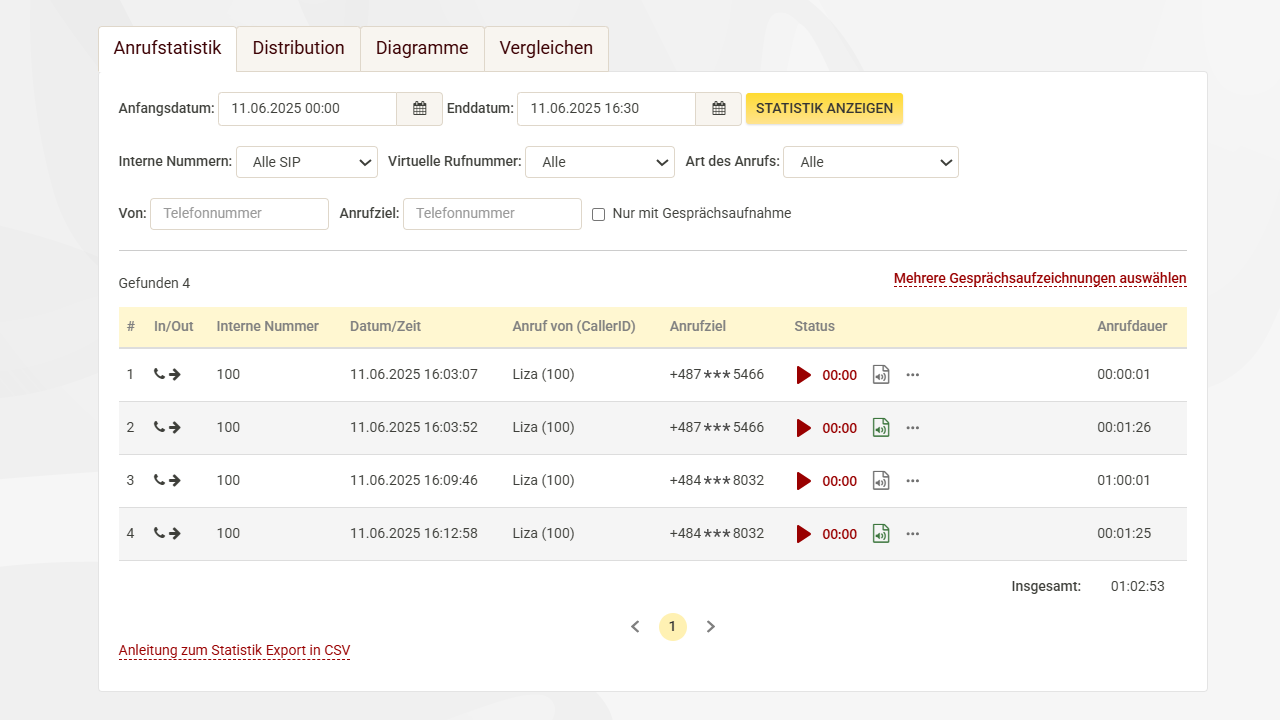Click +484***8032 in row 3
The image size is (1280, 720).
click(x=717, y=481)
